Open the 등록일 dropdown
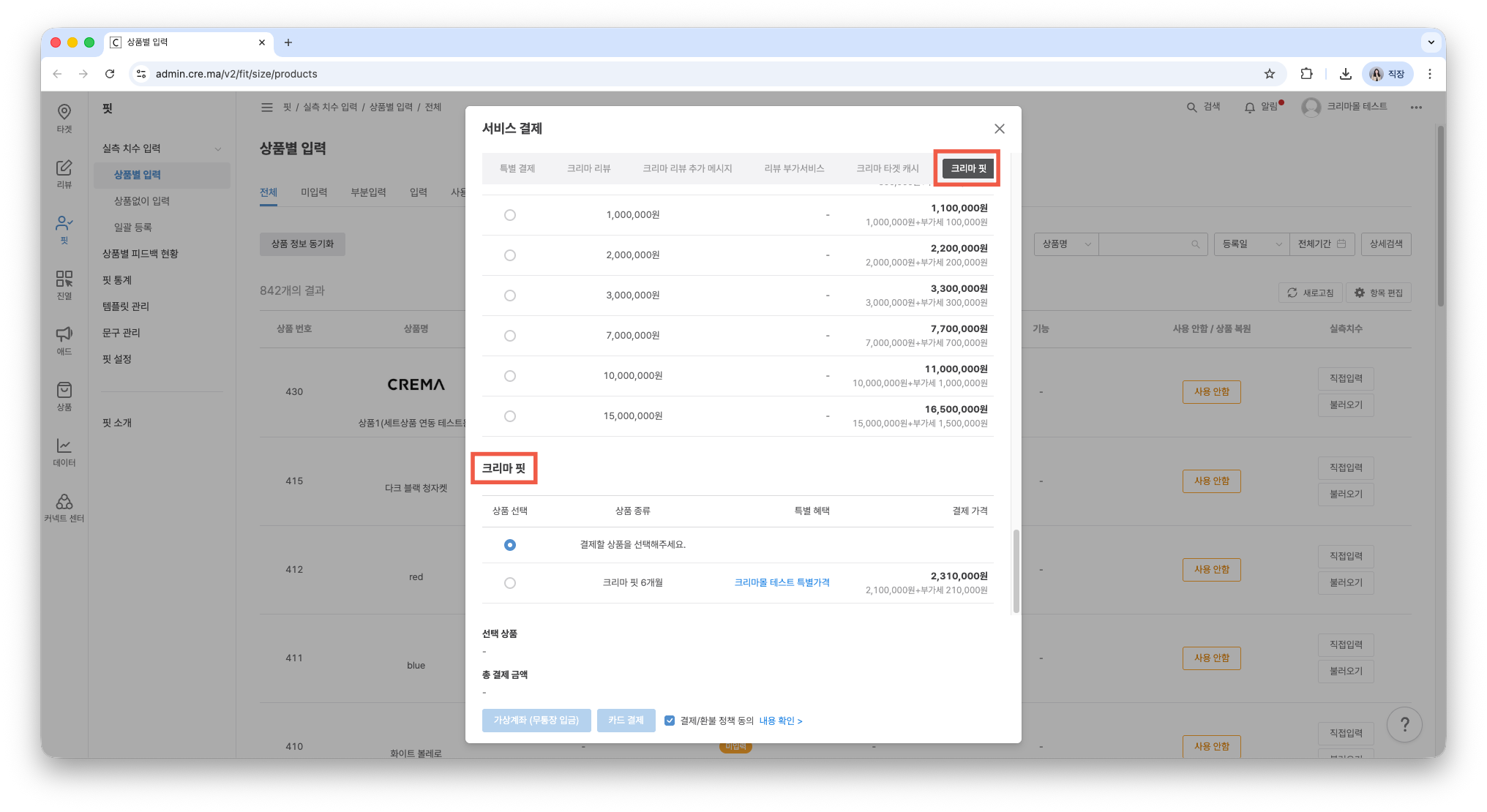Image resolution: width=1487 pixels, height=812 pixels. coord(1251,244)
